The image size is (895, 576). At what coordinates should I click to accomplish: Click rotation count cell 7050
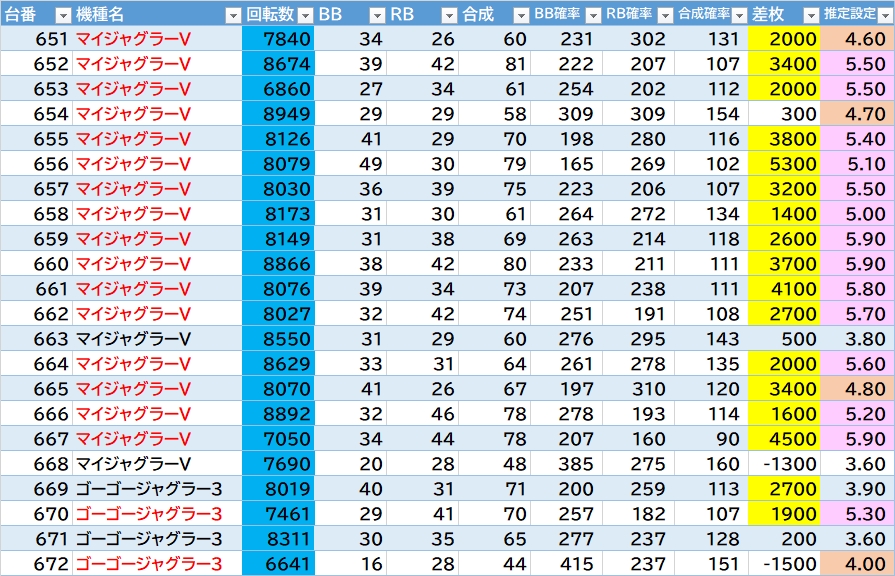278,439
